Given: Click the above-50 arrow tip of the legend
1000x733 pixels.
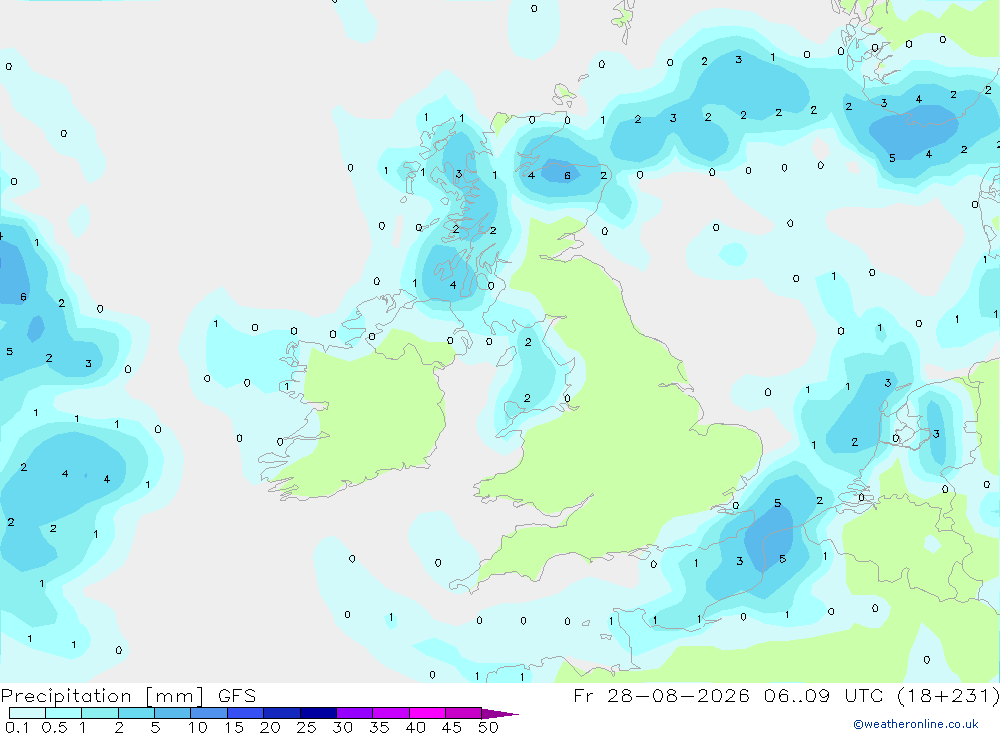Looking at the screenshot, I should click(x=499, y=714).
